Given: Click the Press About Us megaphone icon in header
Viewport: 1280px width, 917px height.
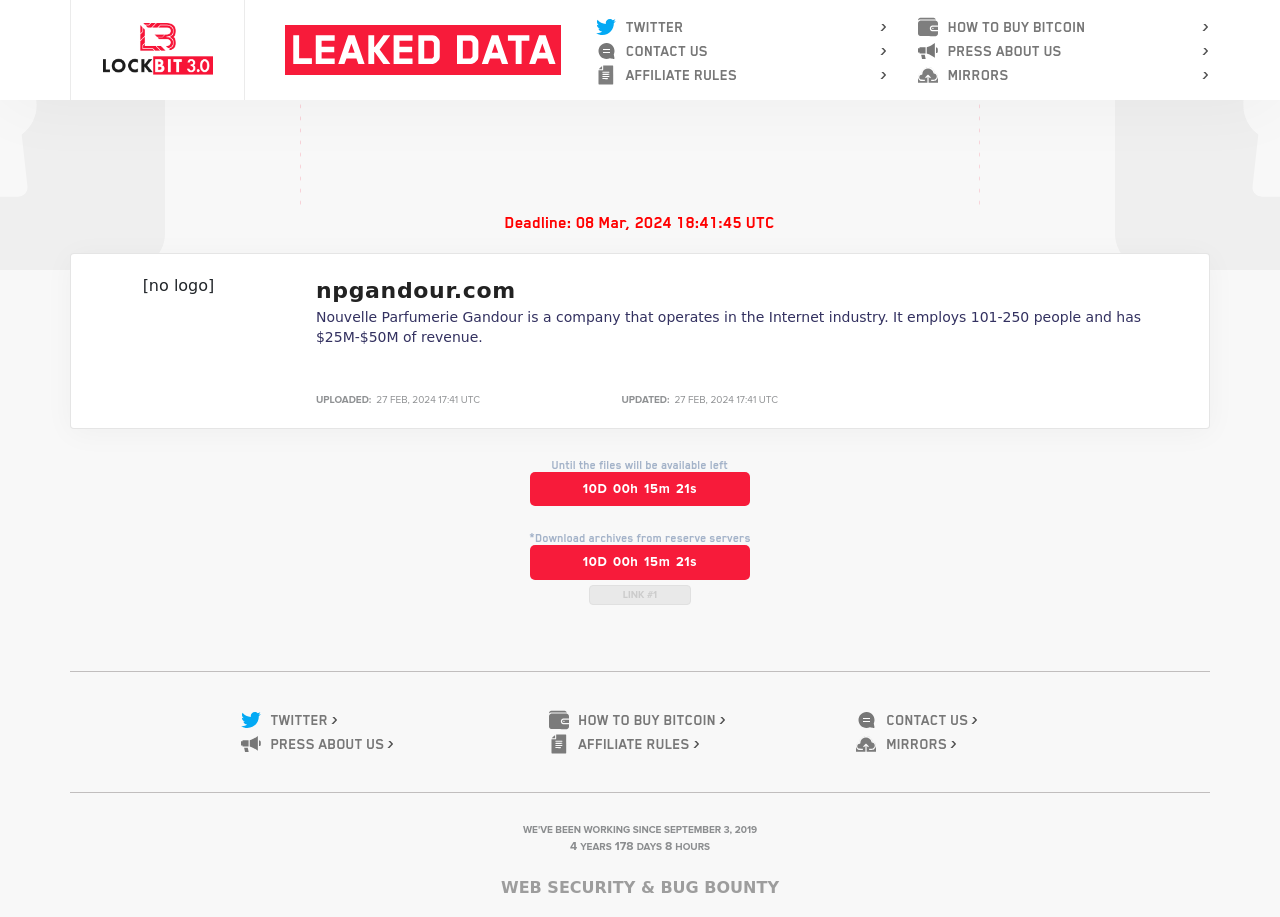Looking at the screenshot, I should [x=928, y=51].
